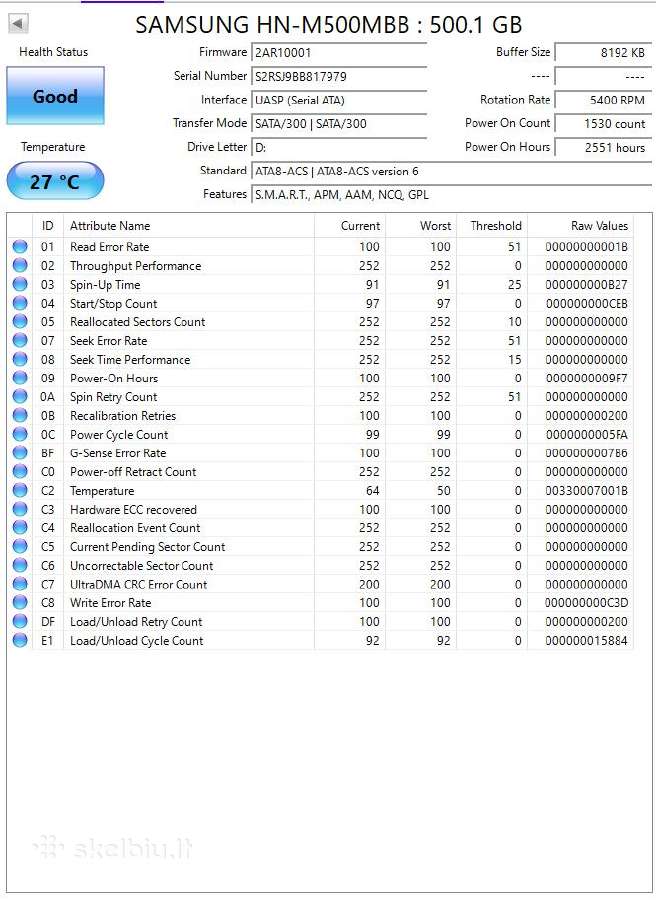
Task: Click the Current column header
Action: tap(350, 226)
